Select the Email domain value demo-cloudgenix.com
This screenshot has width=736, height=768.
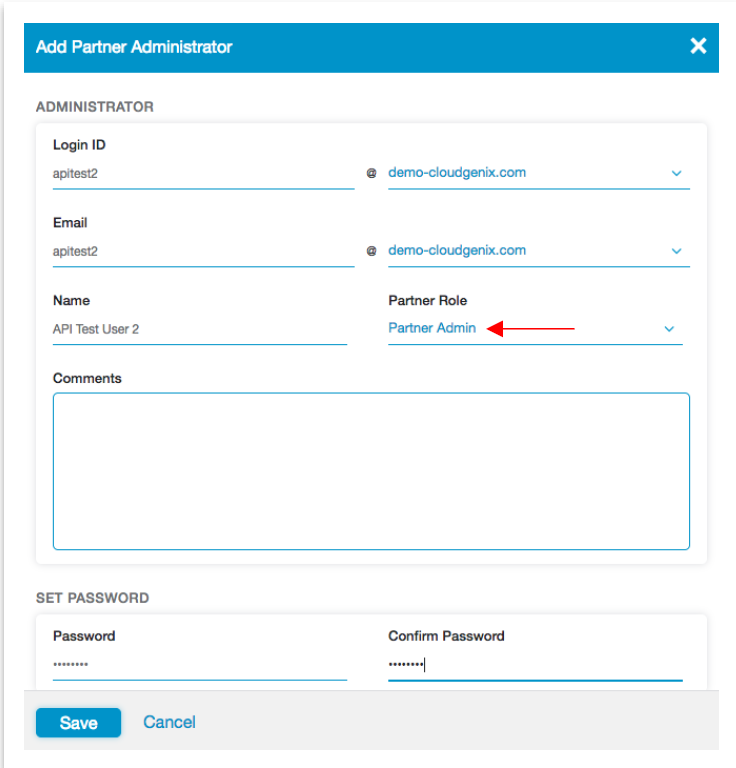[456, 250]
